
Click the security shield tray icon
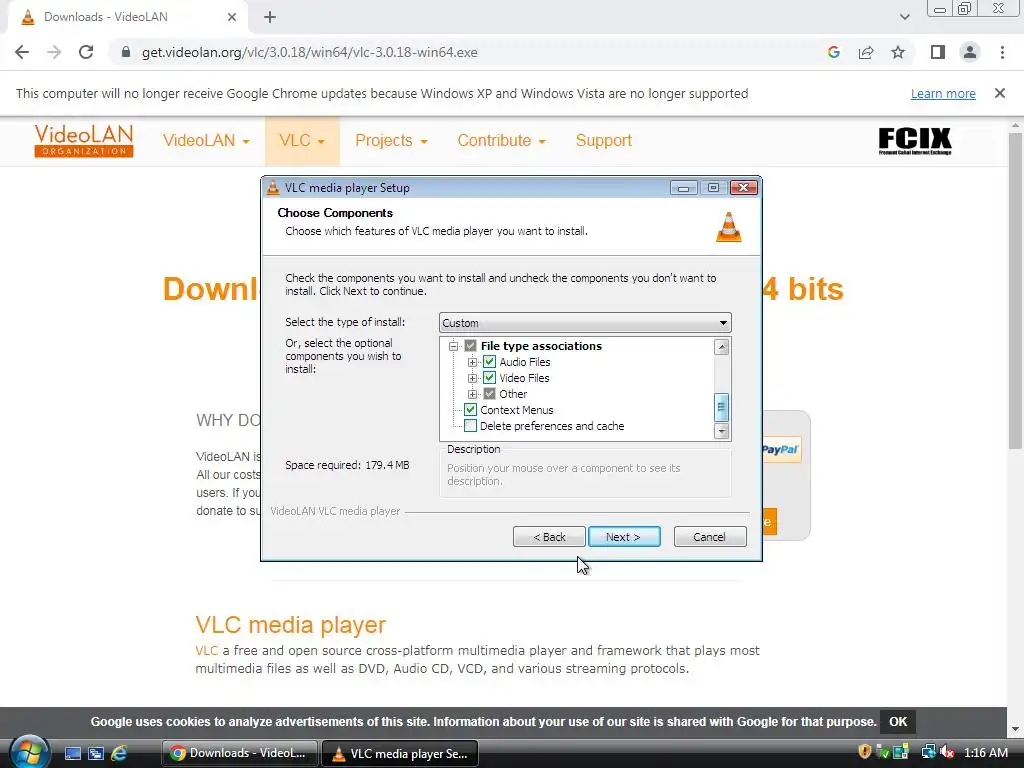[865, 752]
